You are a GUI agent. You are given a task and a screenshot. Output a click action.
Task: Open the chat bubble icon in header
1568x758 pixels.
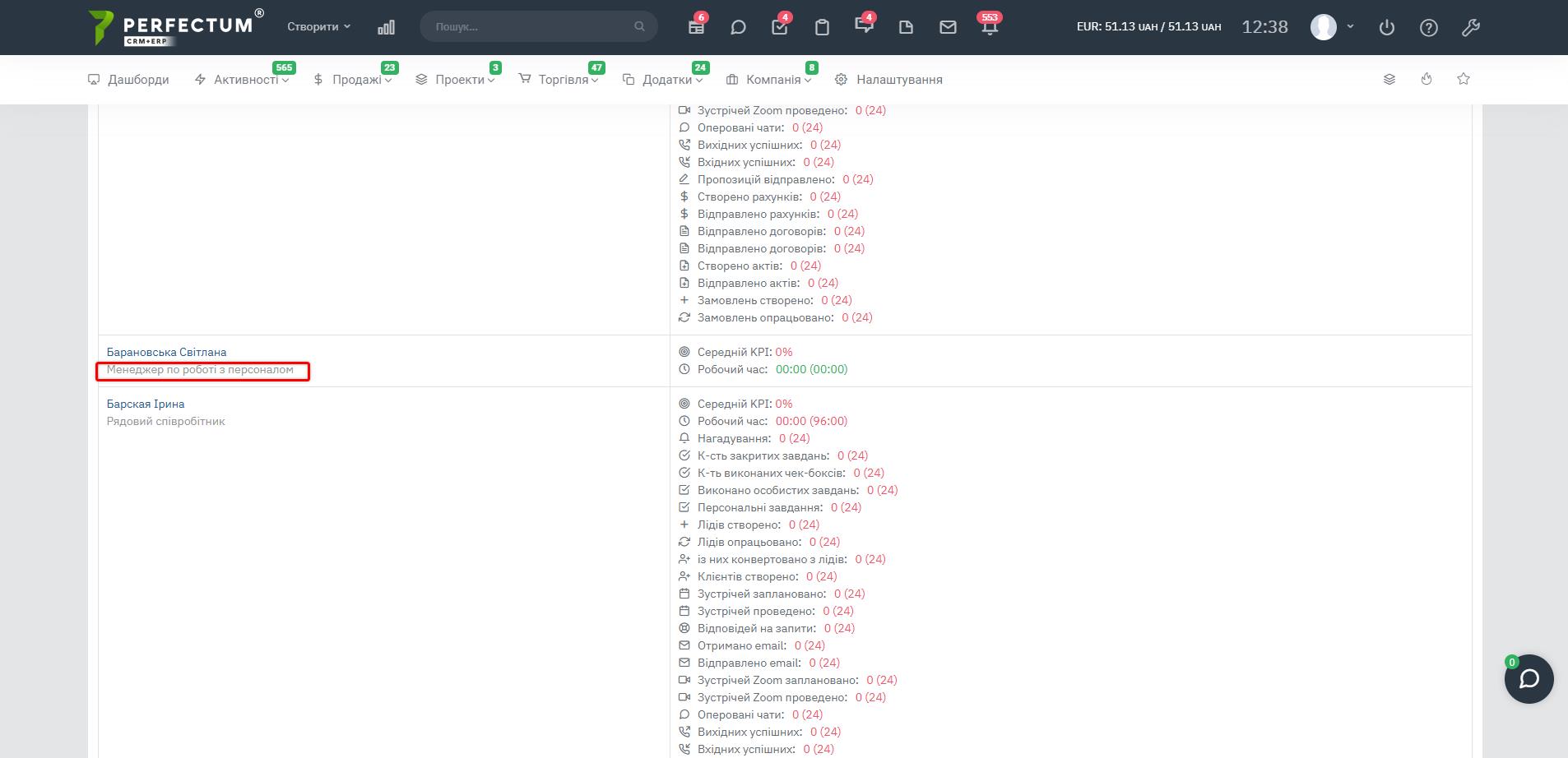[738, 27]
